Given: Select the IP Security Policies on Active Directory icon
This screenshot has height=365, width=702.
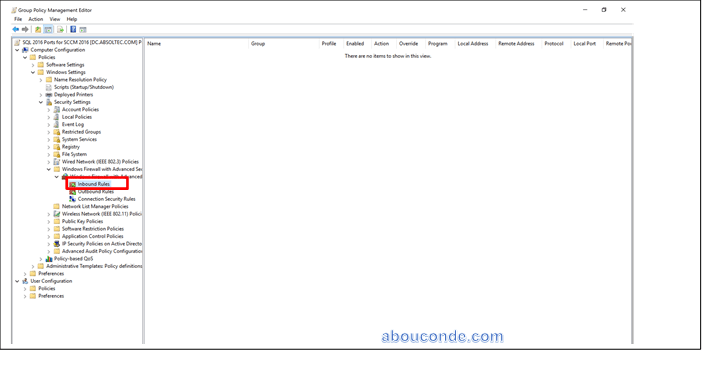Looking at the screenshot, I should point(57,244).
